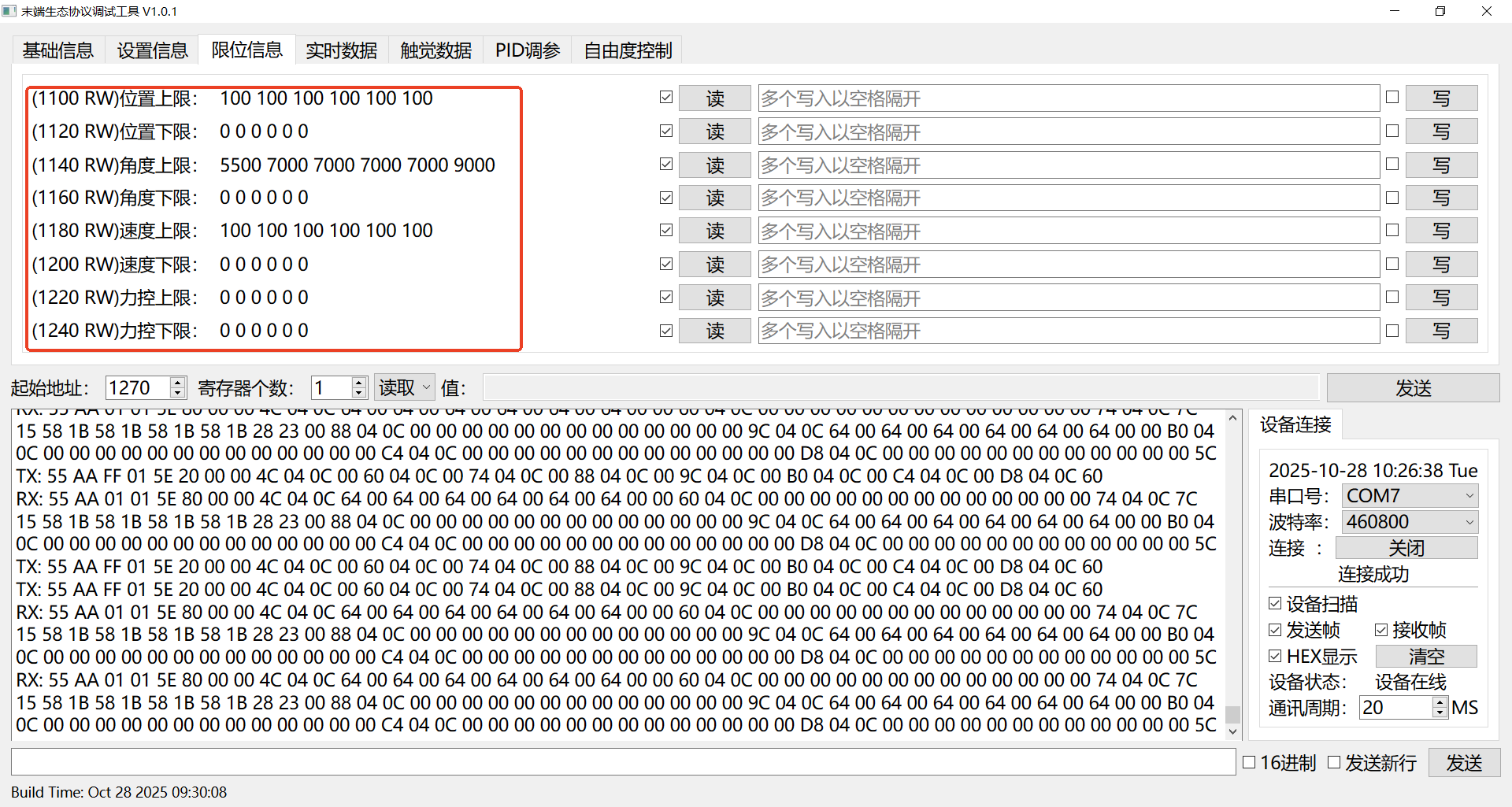Click the write input field for 力控上限

coord(1068,298)
